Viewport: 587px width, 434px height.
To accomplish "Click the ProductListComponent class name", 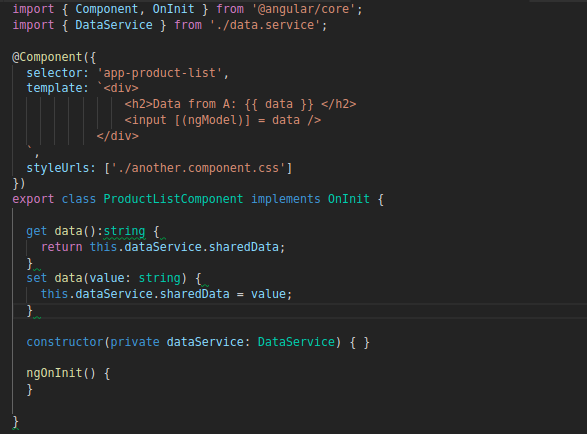I will click(x=173, y=199).
